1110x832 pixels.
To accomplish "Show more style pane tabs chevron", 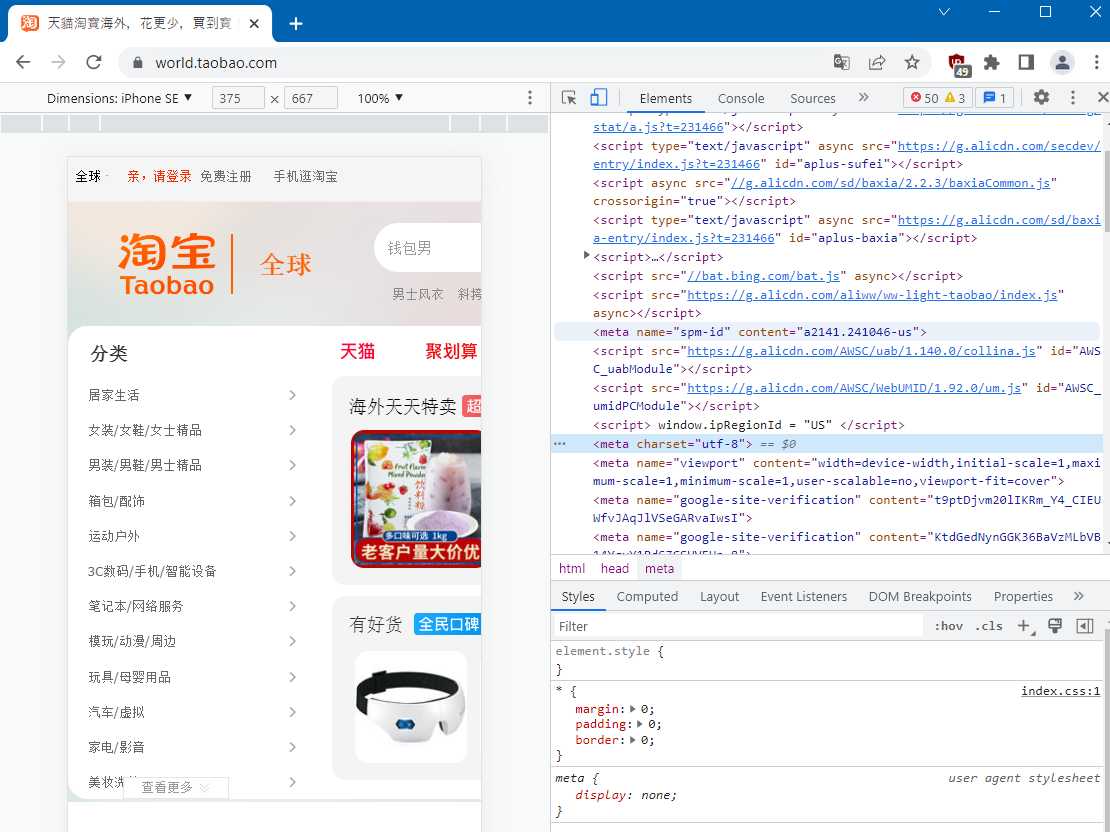I will click(x=1078, y=596).
